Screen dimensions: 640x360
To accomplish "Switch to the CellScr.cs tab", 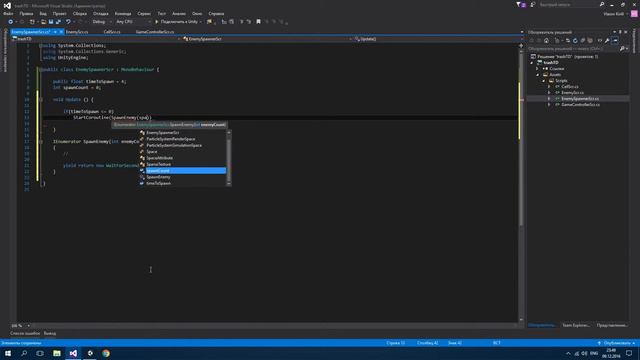I will click(112, 32).
